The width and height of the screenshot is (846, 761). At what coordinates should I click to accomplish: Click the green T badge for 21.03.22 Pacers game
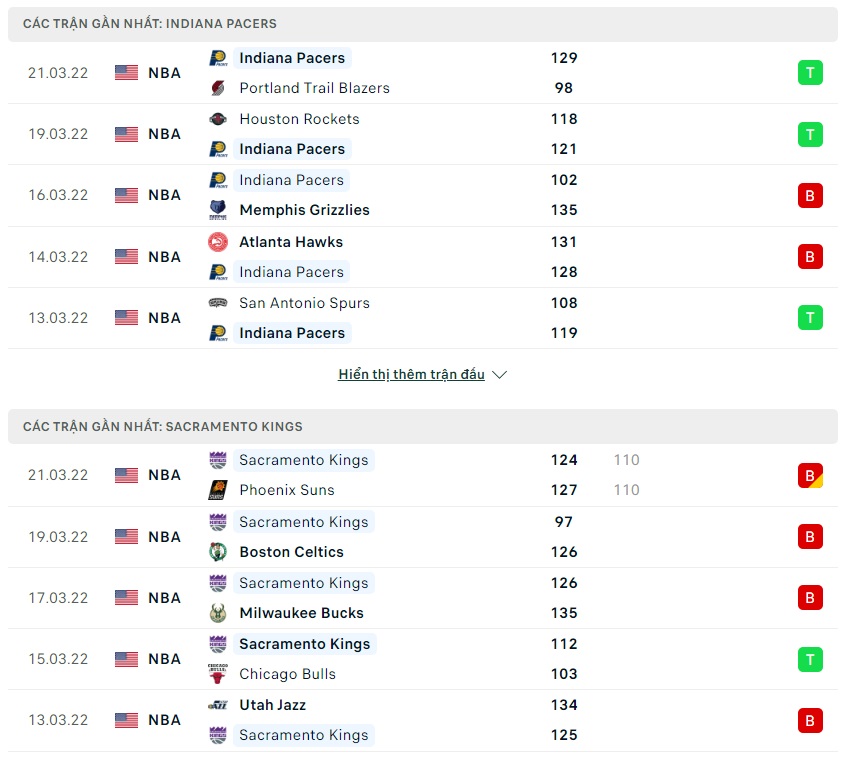click(x=810, y=73)
